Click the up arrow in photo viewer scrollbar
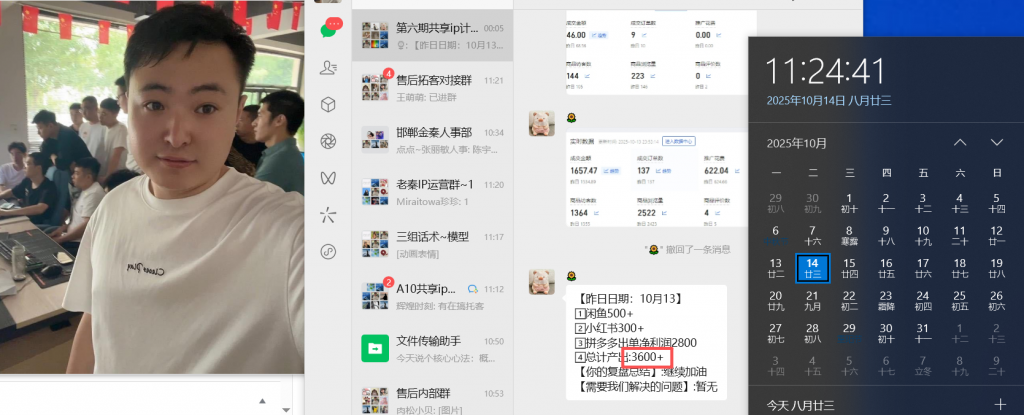1024x415 pixels. 263,401
